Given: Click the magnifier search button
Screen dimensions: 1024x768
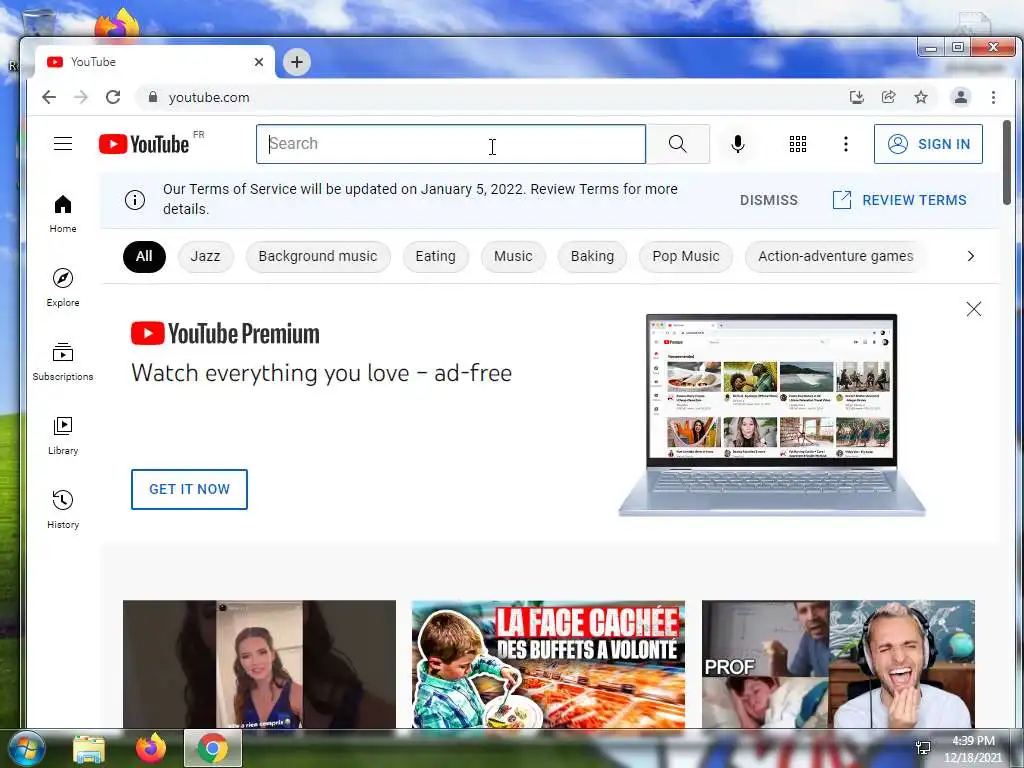Looking at the screenshot, I should [x=678, y=144].
